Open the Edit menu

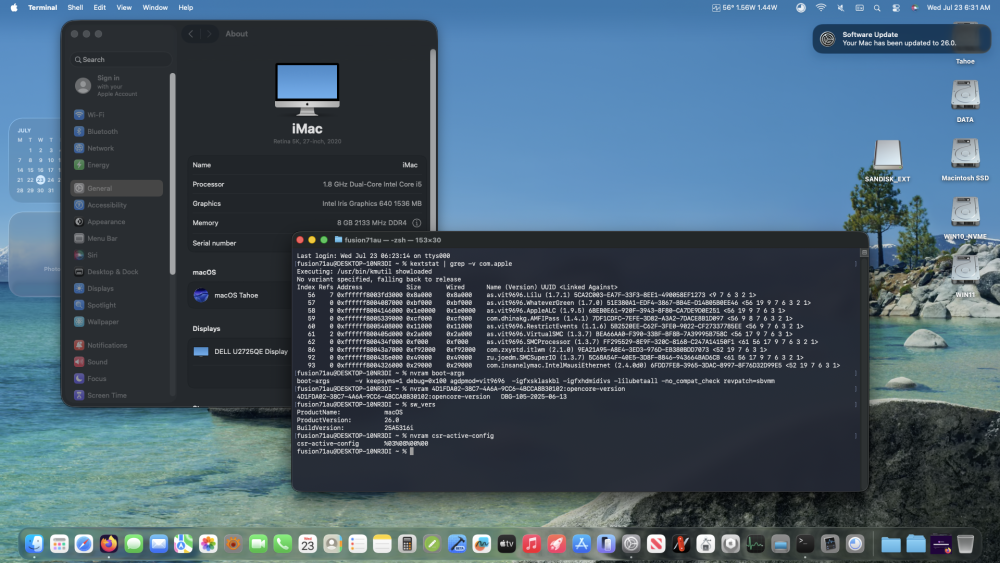click(99, 8)
